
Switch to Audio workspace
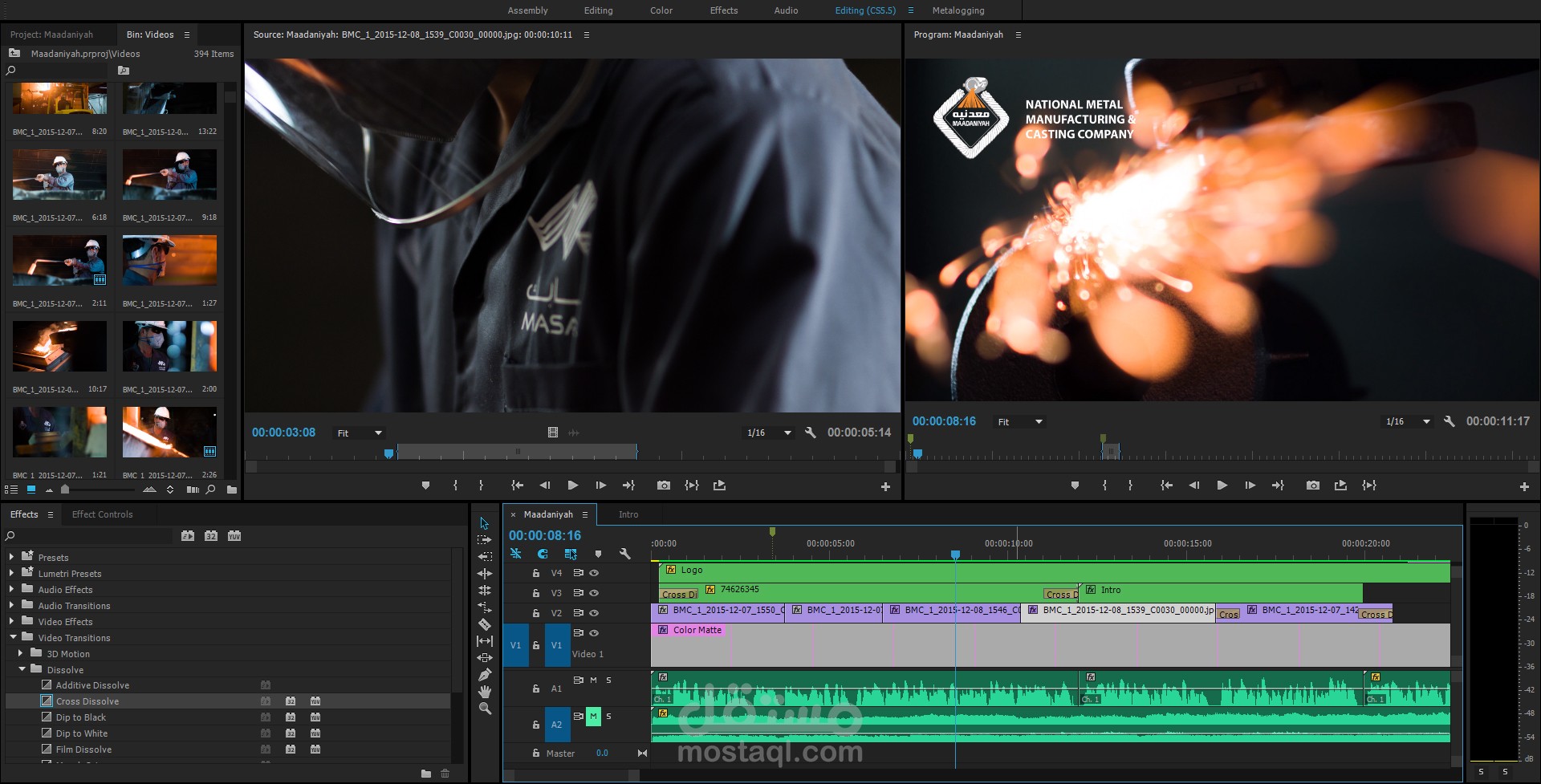pos(786,10)
